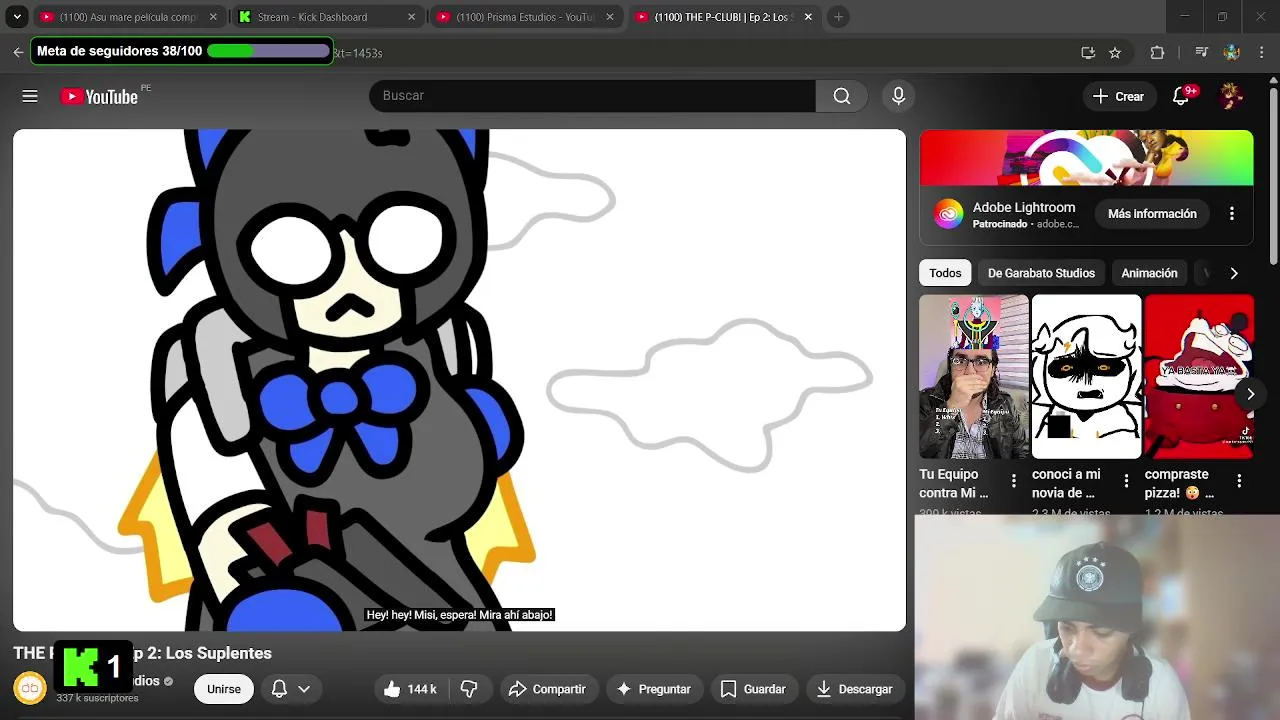Open the media controls toolbar icon
This screenshot has height=720, width=1280.
1202,53
